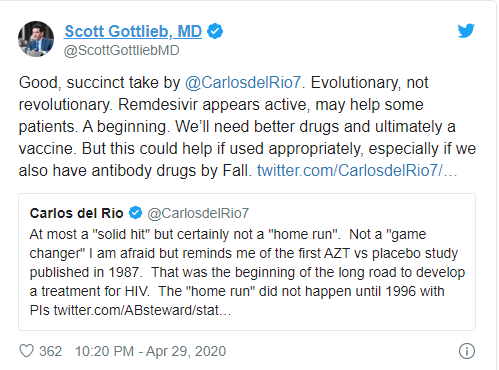Screen dimensions: 499x370
Task: Open the tweet info icon
Action: 467,351
